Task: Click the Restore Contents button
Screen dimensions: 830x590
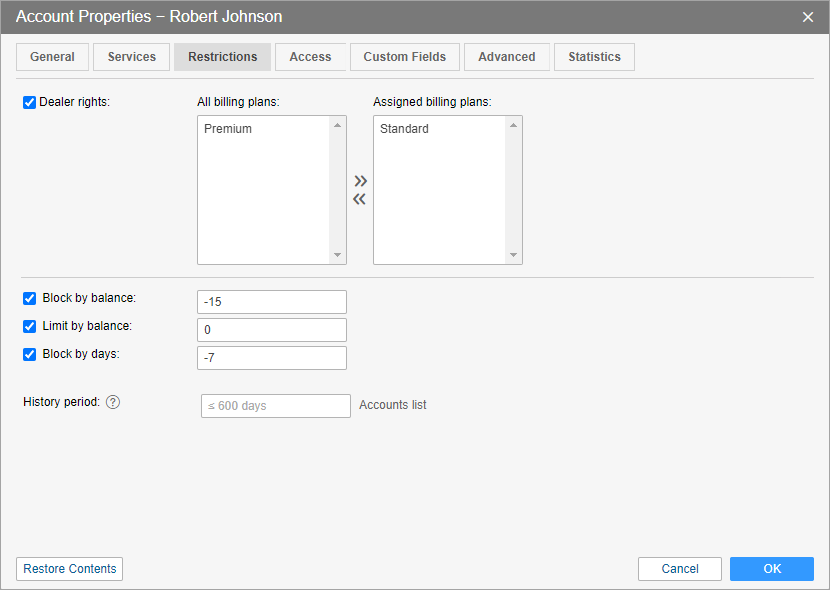Action: (70, 569)
